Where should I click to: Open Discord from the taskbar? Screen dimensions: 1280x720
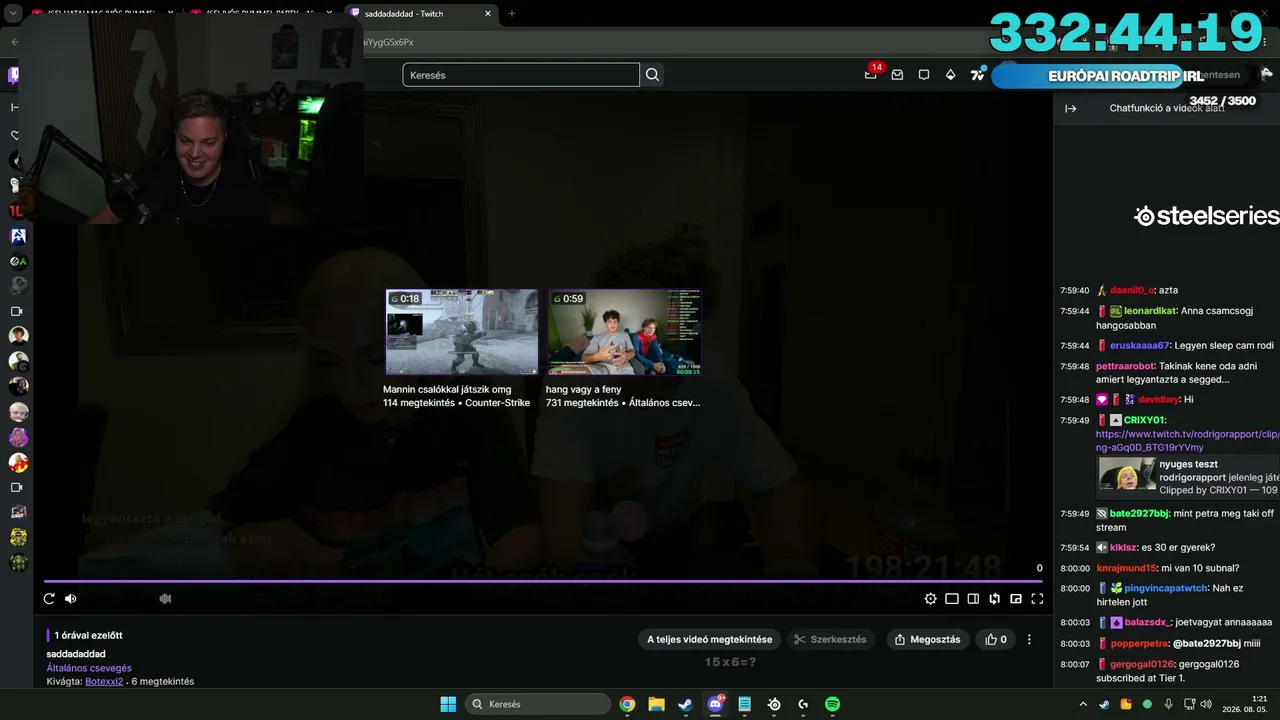click(715, 704)
